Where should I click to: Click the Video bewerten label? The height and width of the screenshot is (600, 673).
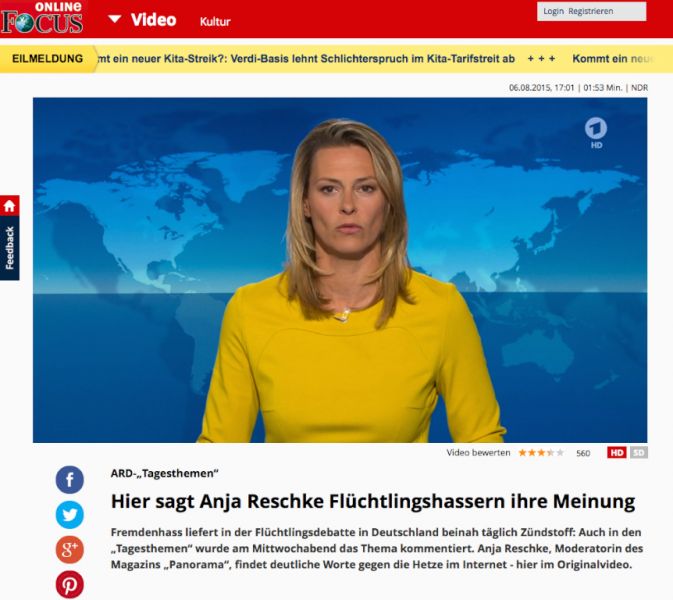(x=478, y=453)
